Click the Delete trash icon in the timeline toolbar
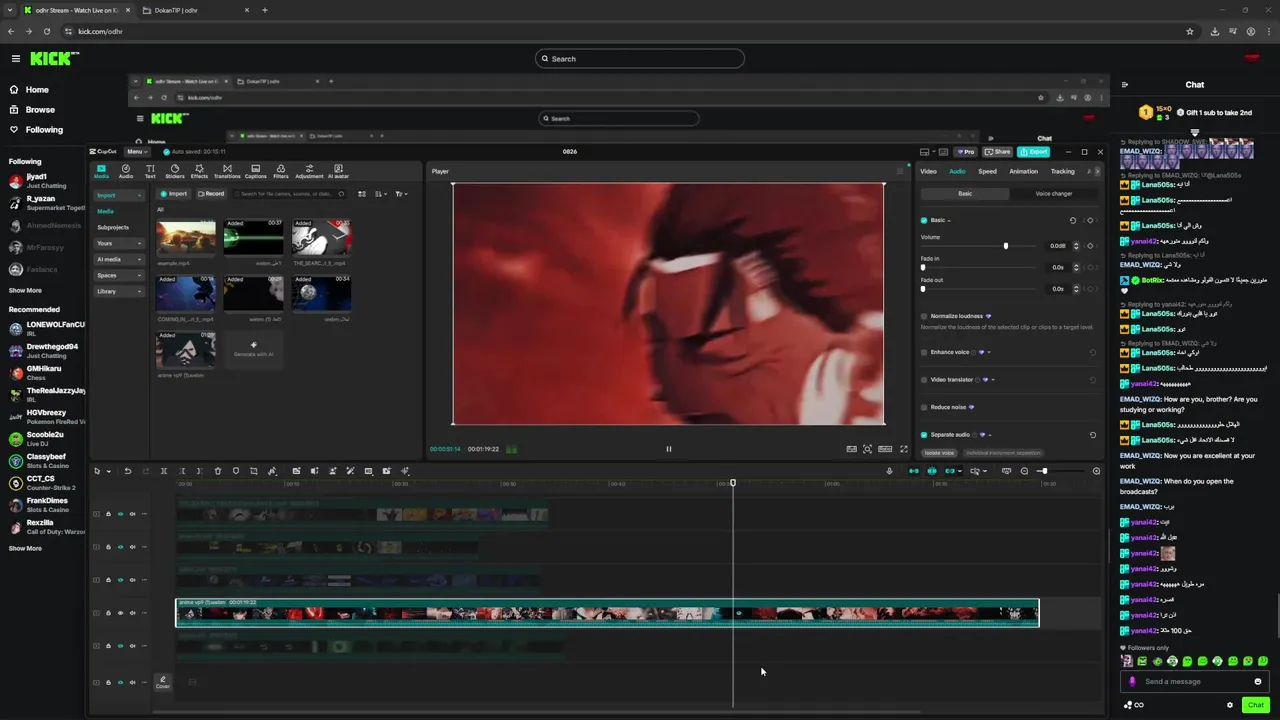The image size is (1280, 720). pyautogui.click(x=218, y=471)
